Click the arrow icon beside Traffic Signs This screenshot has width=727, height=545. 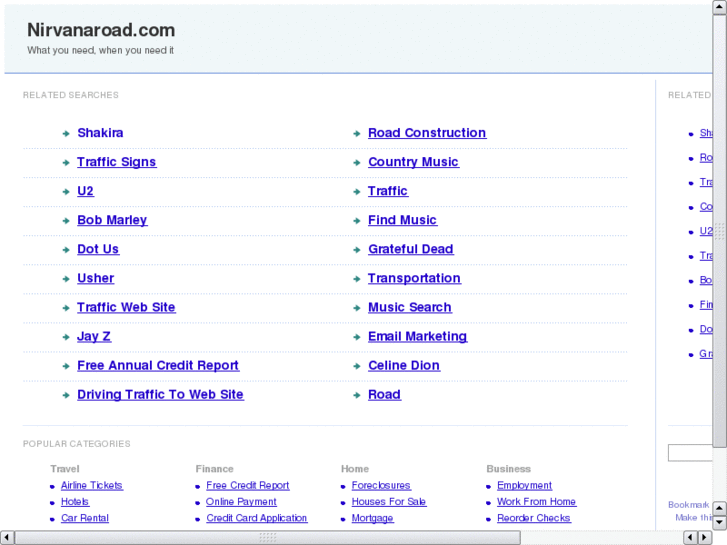pyautogui.click(x=66, y=163)
